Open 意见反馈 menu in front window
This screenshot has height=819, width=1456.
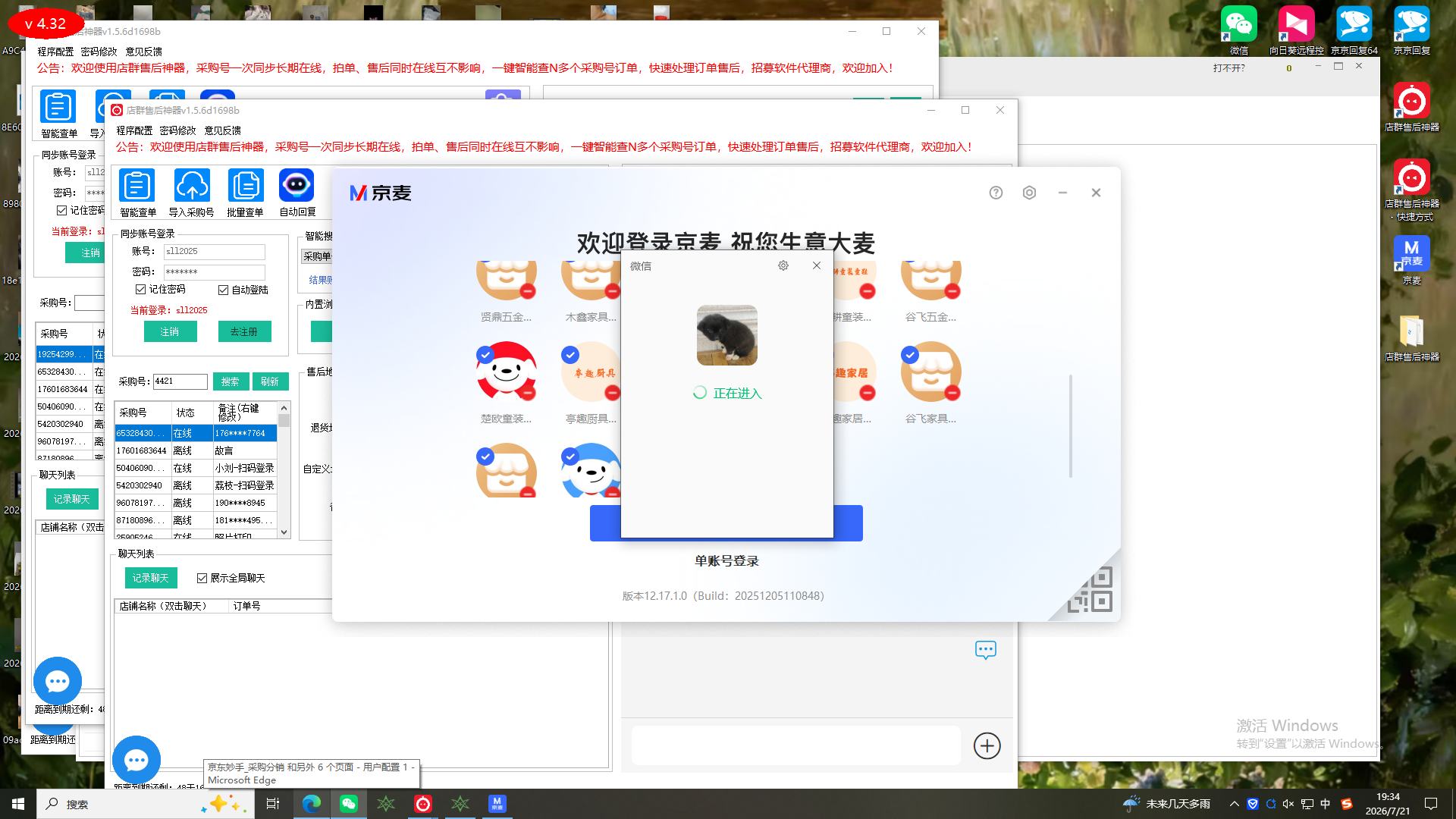point(222,130)
